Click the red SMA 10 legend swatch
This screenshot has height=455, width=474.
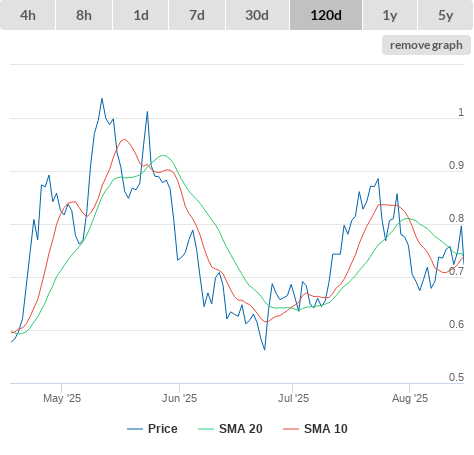pos(291,429)
